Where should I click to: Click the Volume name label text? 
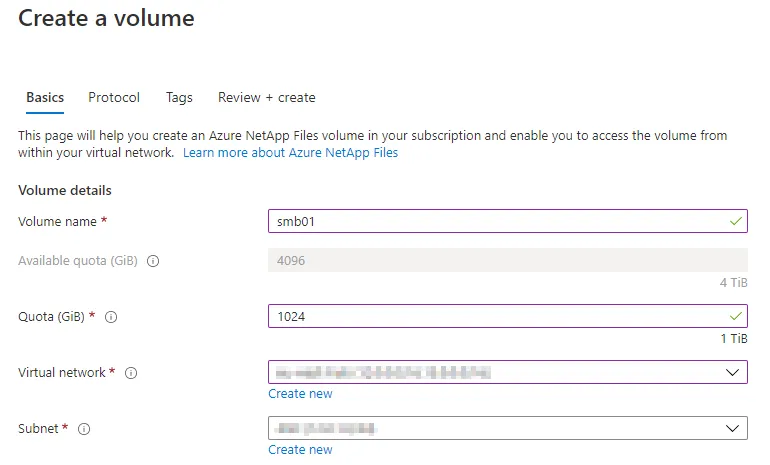pos(58,220)
